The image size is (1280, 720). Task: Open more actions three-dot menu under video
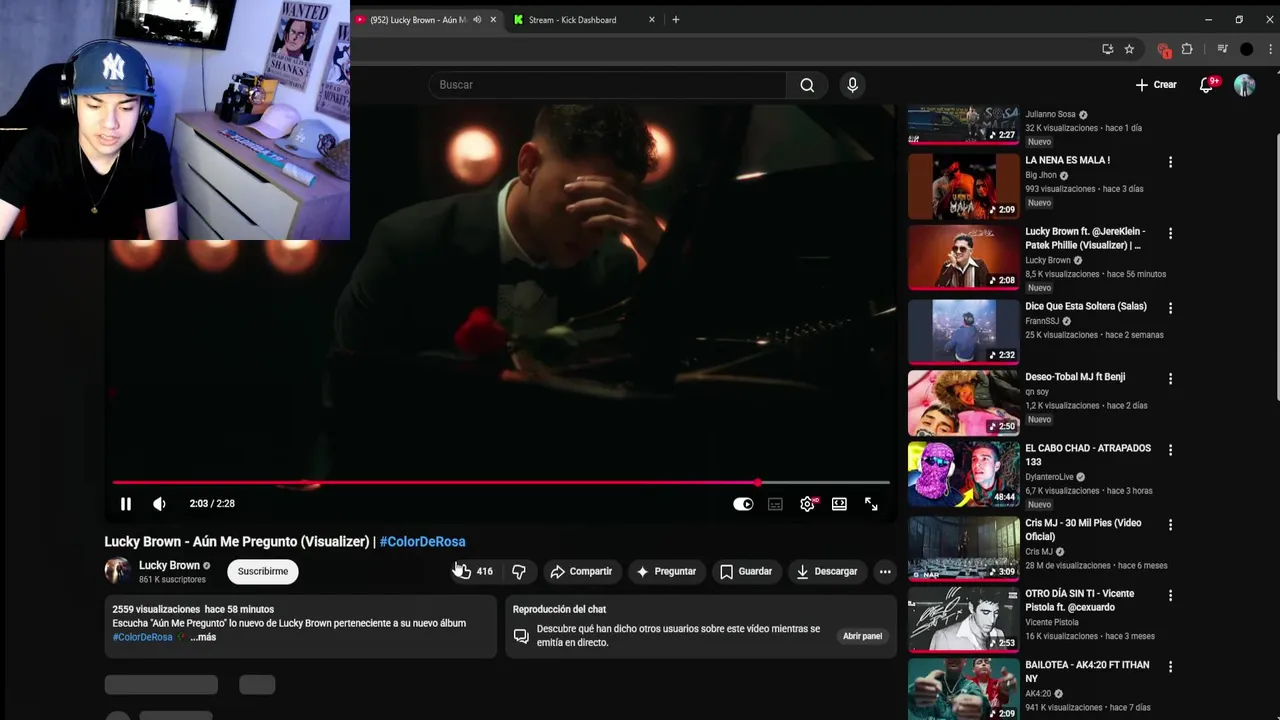[x=885, y=571]
